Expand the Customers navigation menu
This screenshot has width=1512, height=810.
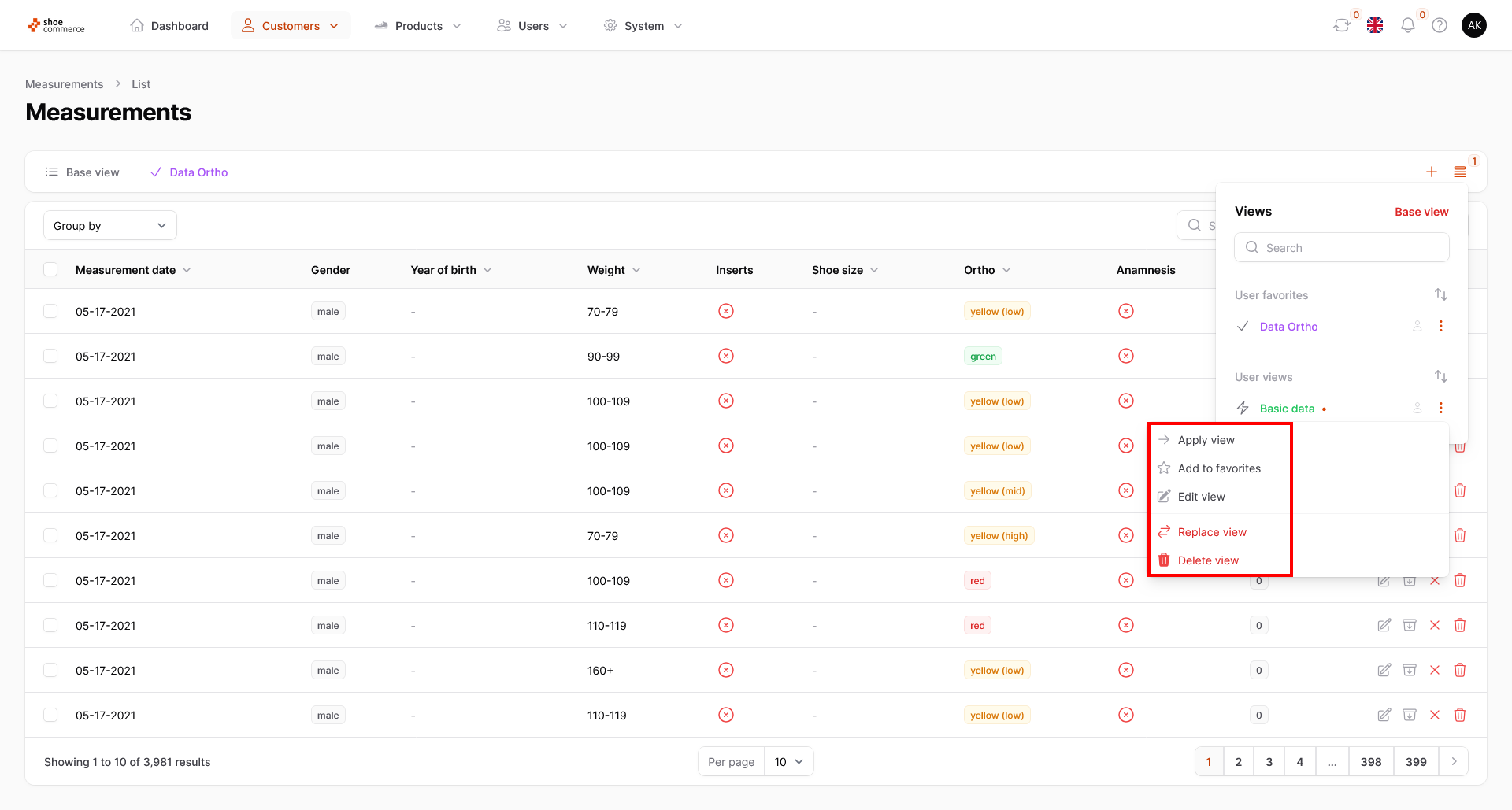pos(291,26)
